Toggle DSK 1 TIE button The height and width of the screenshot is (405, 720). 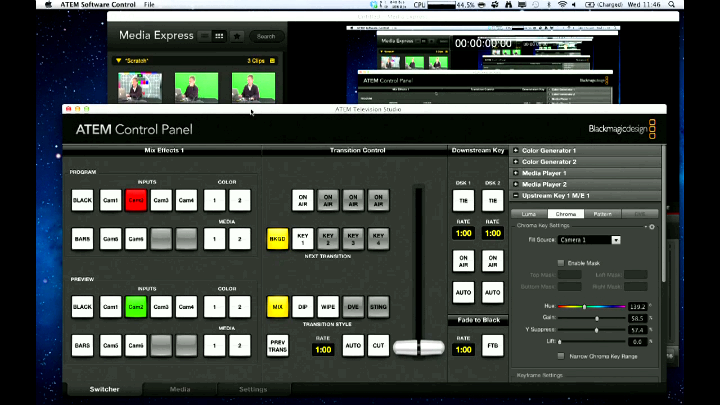(463, 201)
